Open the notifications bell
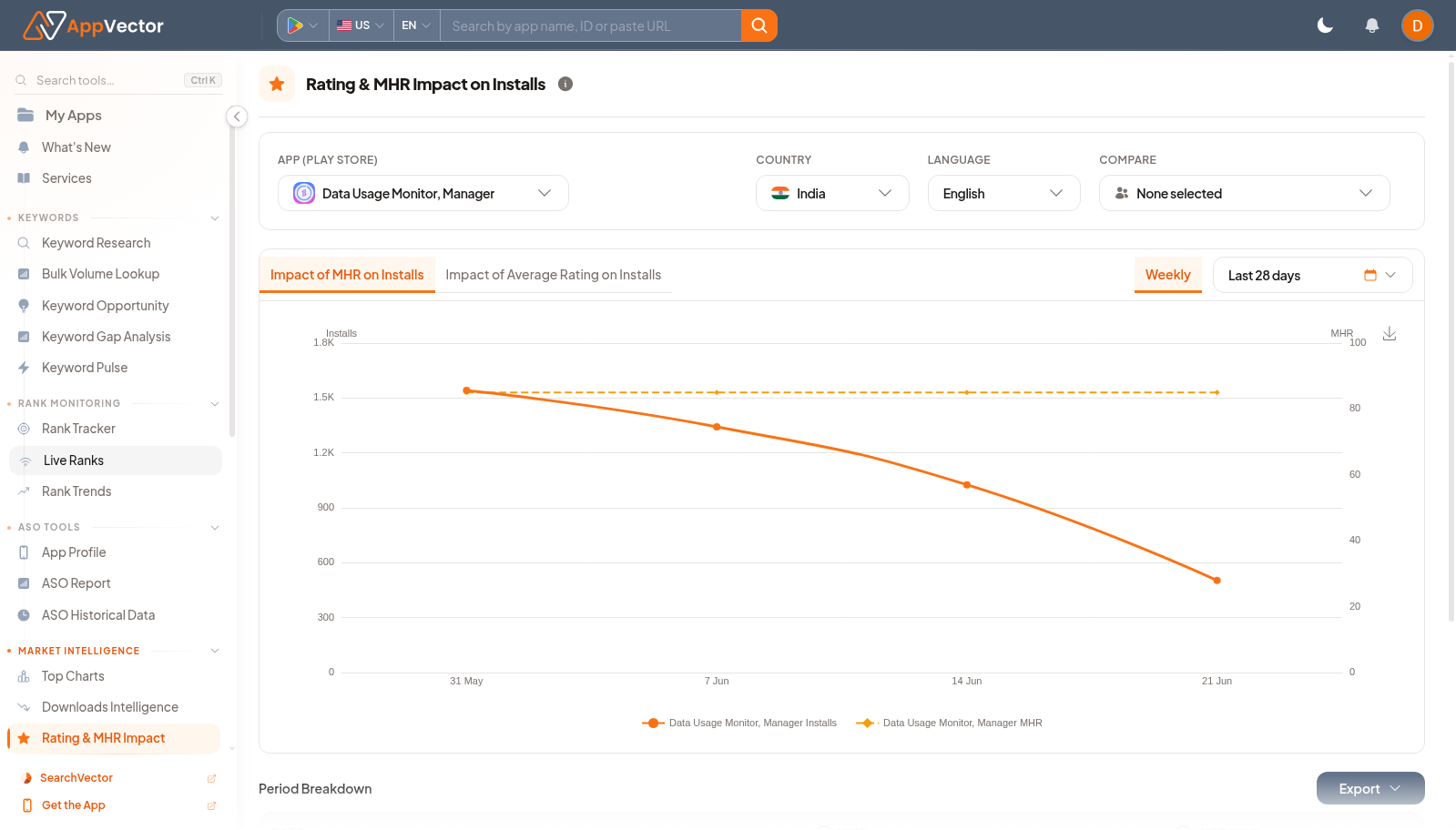The width and height of the screenshot is (1456, 830). click(1372, 25)
